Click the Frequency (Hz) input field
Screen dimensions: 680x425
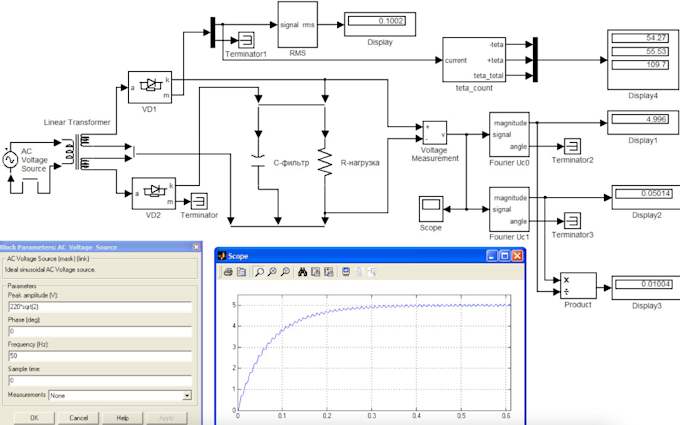(100, 356)
